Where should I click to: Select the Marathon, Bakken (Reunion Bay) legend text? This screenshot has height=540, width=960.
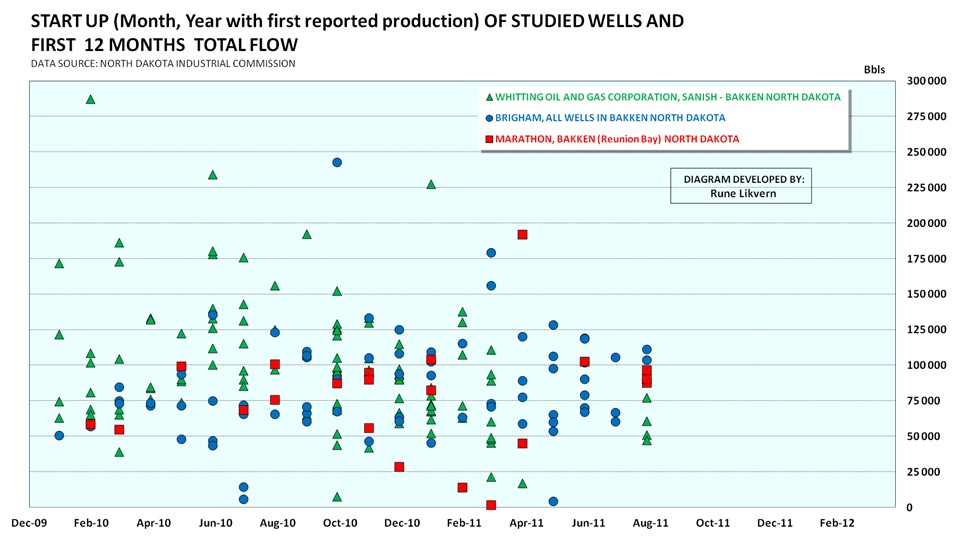click(617, 139)
